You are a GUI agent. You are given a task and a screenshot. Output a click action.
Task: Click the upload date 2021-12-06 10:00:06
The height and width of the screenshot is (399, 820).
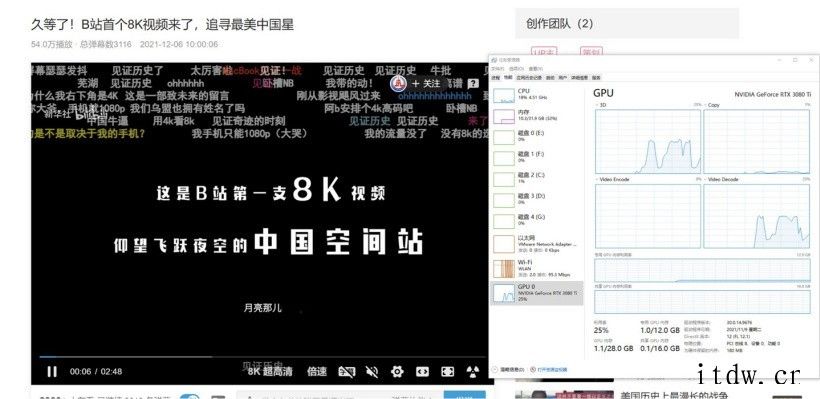(179, 44)
